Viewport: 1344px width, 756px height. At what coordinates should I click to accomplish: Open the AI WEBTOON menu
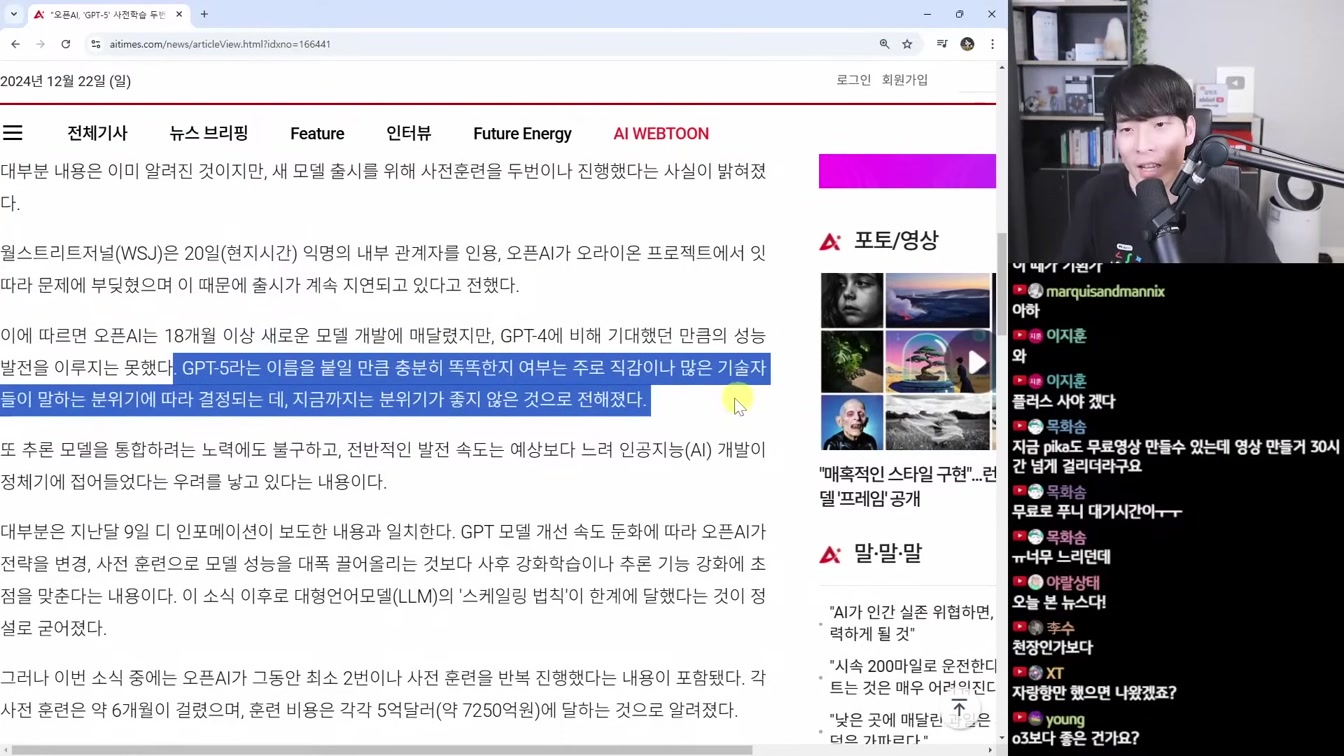click(x=661, y=133)
